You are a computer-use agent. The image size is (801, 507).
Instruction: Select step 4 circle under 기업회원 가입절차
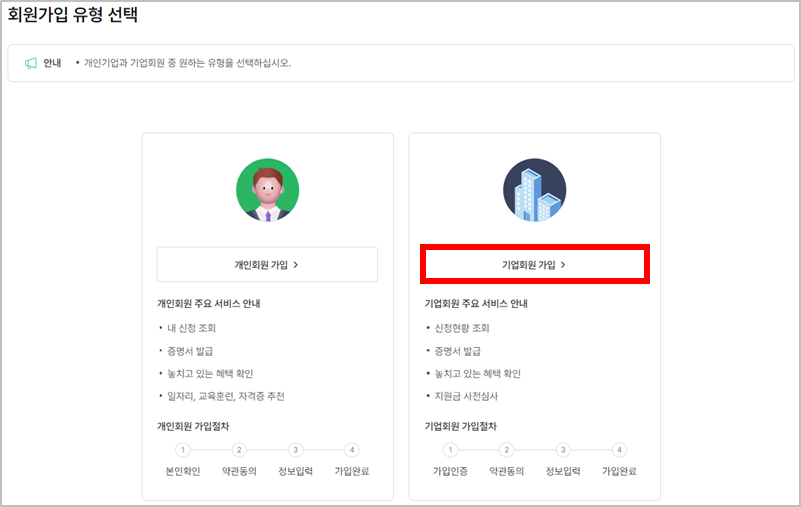coord(619,450)
